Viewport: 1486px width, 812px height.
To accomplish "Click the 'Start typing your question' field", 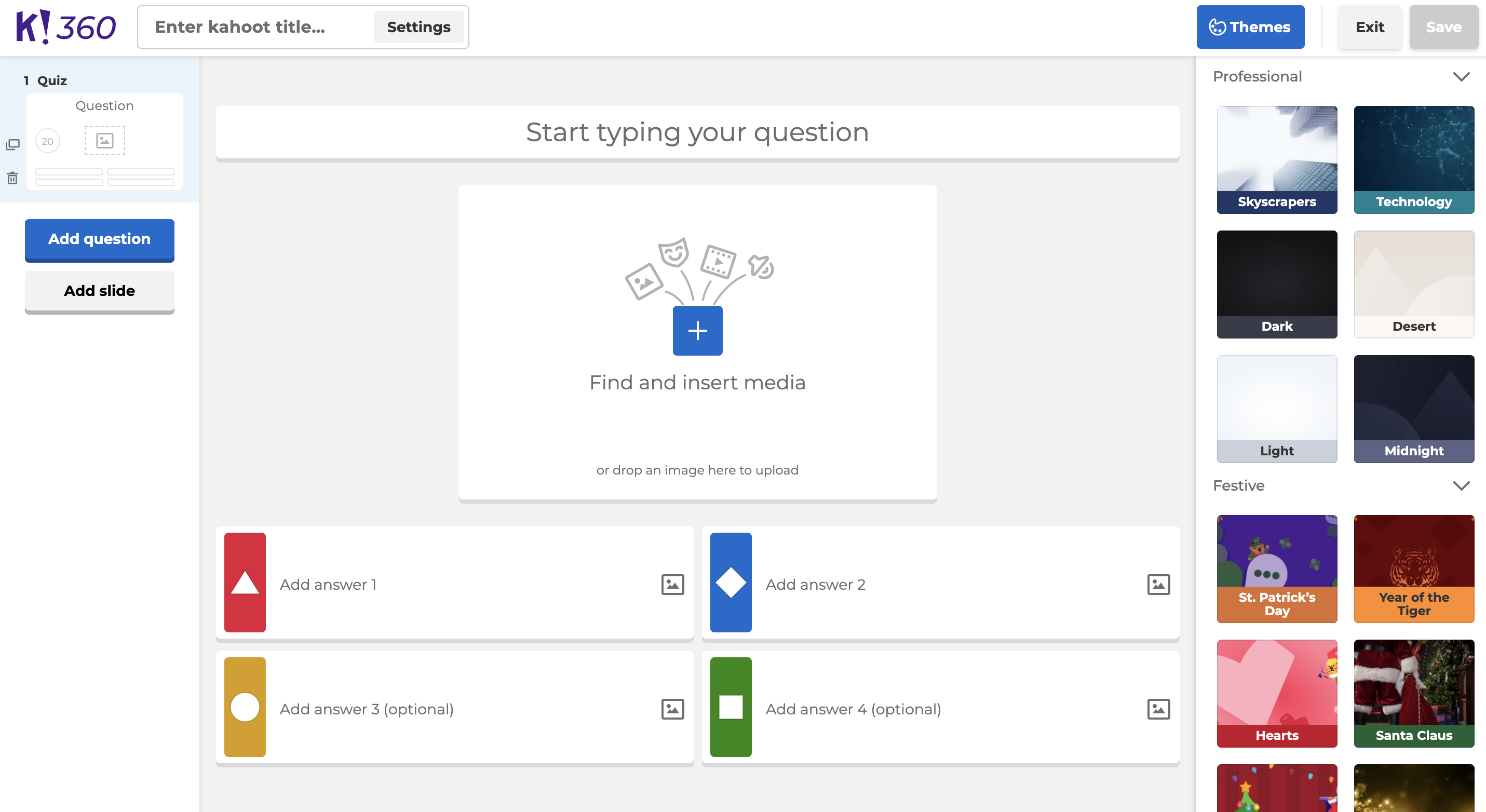I will [697, 132].
